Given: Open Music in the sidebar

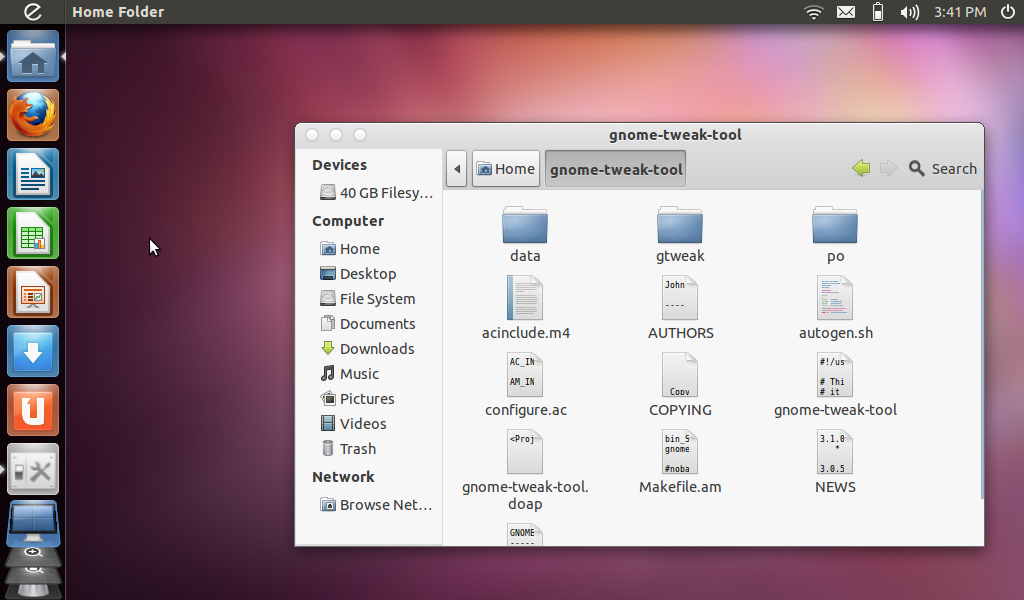Looking at the screenshot, I should [x=349, y=373].
